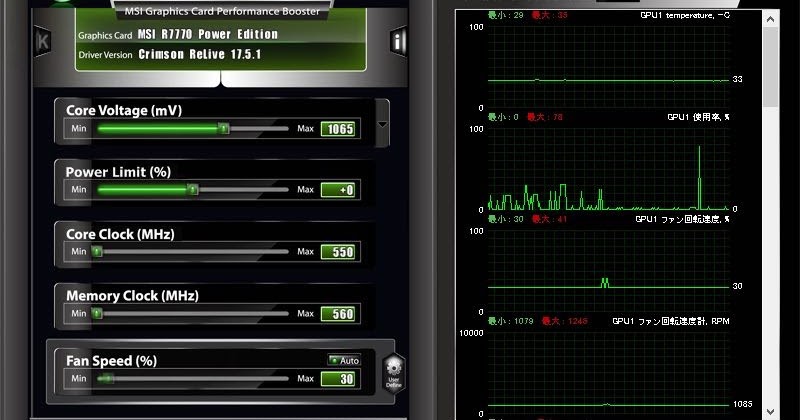
Task: Click the Core Clock slider handle
Action: tap(97, 251)
